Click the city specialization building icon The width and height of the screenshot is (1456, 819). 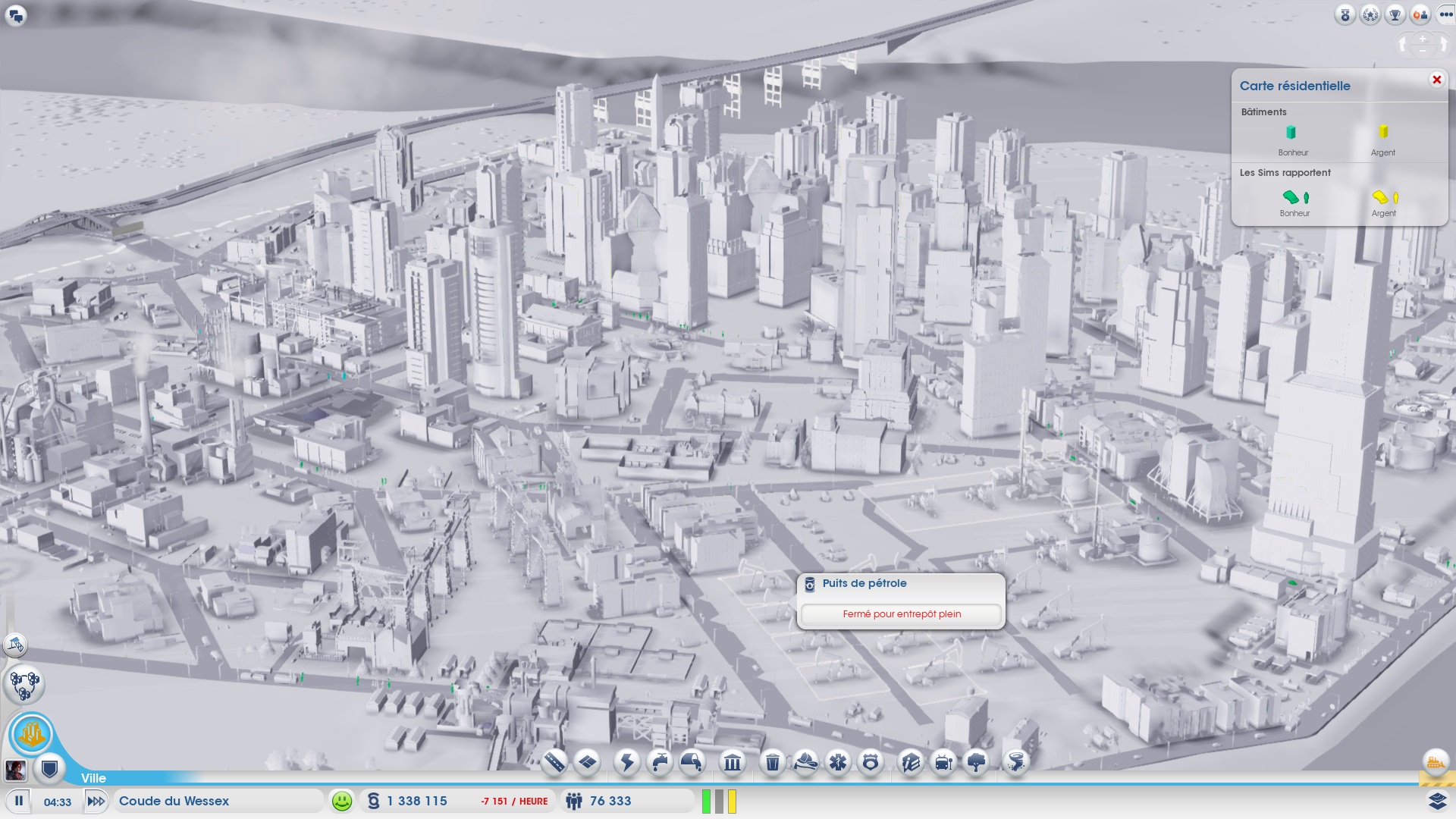pyautogui.click(x=15, y=645)
